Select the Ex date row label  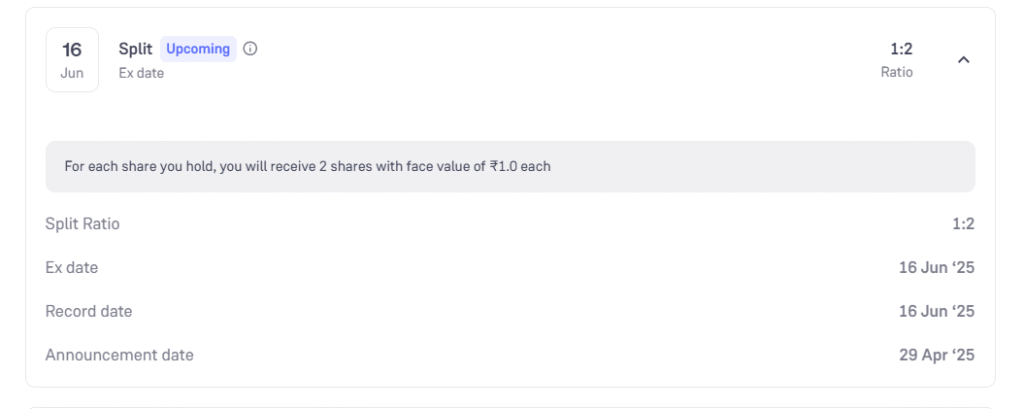pyautogui.click(x=72, y=268)
